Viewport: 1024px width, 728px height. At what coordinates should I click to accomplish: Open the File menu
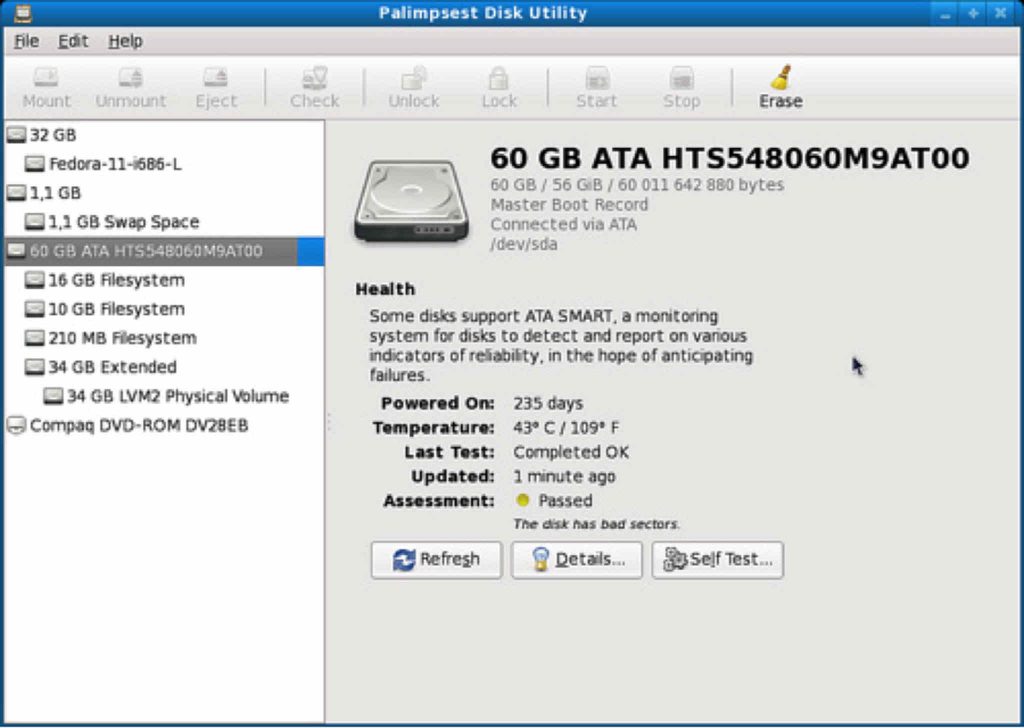(x=26, y=41)
